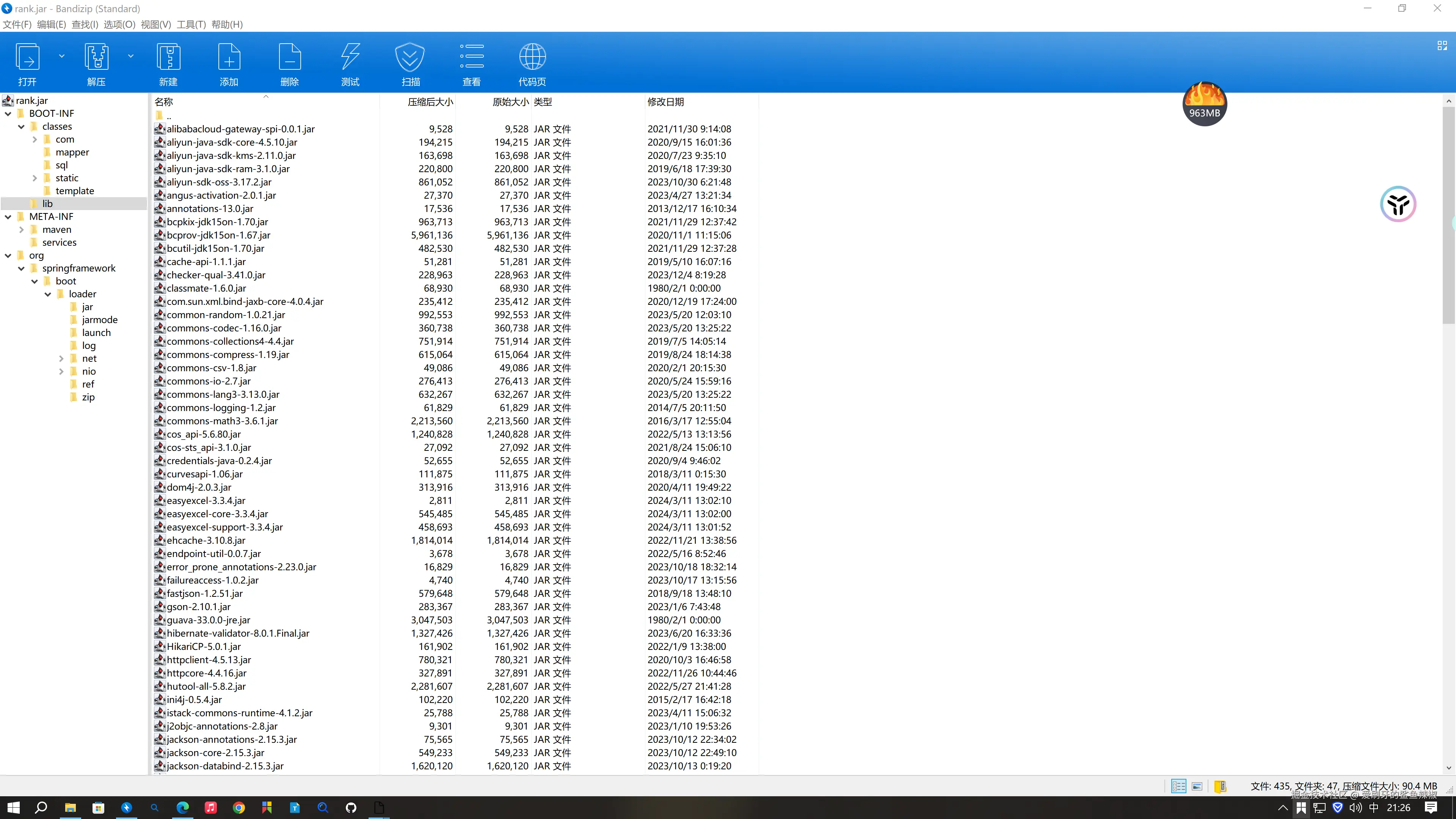Sort by the modified date (修改日期) column header
This screenshot has height=819, width=1456.
click(x=666, y=102)
